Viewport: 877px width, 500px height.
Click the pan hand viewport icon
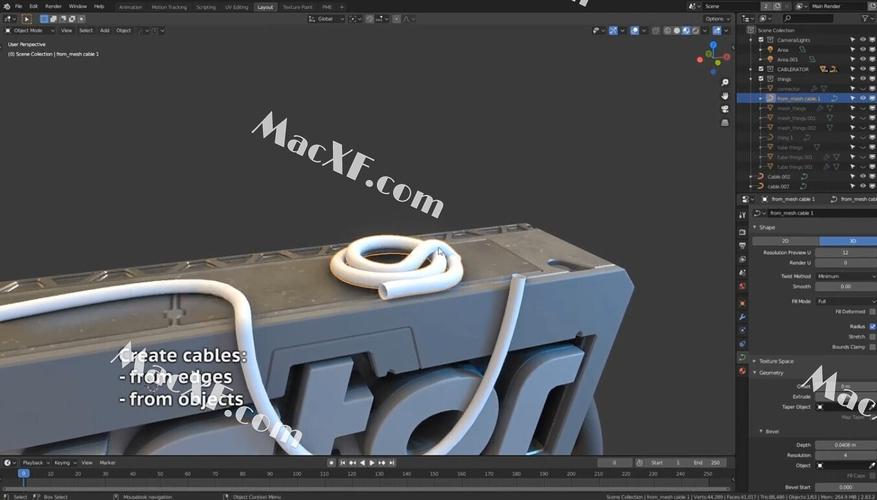point(725,96)
